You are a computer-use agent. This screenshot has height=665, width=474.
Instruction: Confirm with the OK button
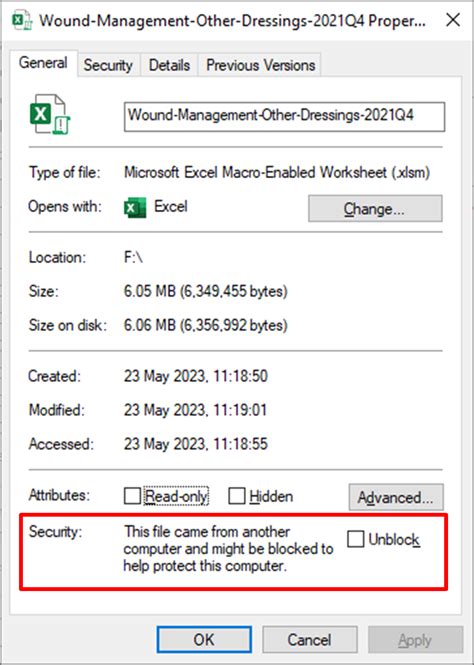[204, 640]
